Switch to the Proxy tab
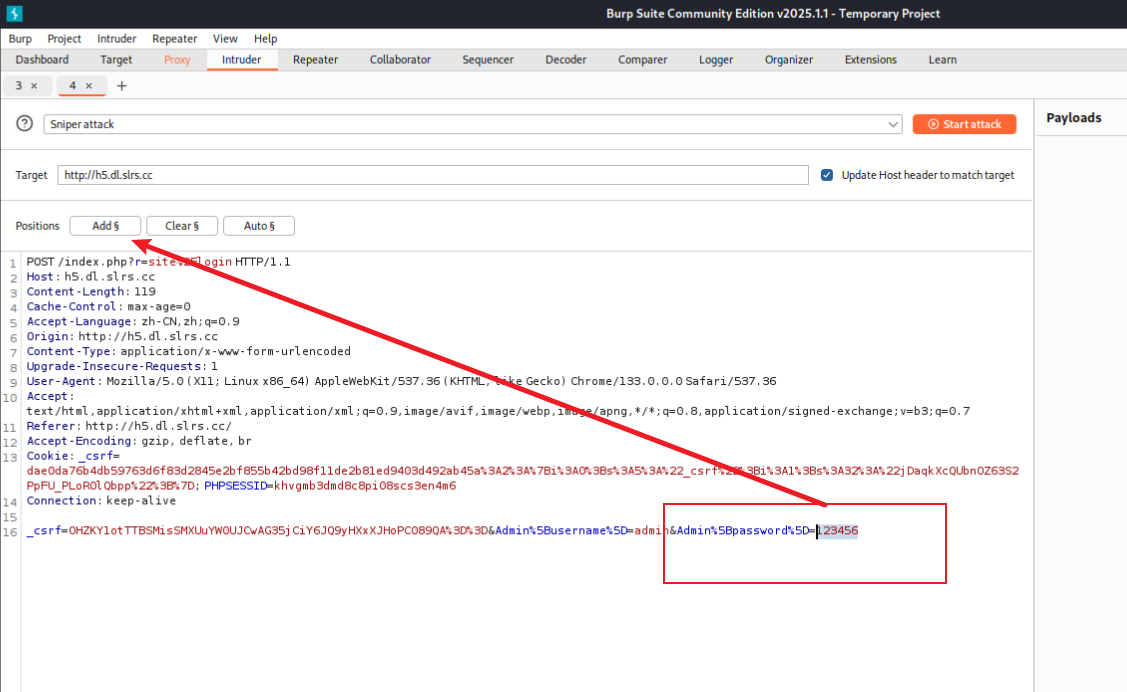 177,60
